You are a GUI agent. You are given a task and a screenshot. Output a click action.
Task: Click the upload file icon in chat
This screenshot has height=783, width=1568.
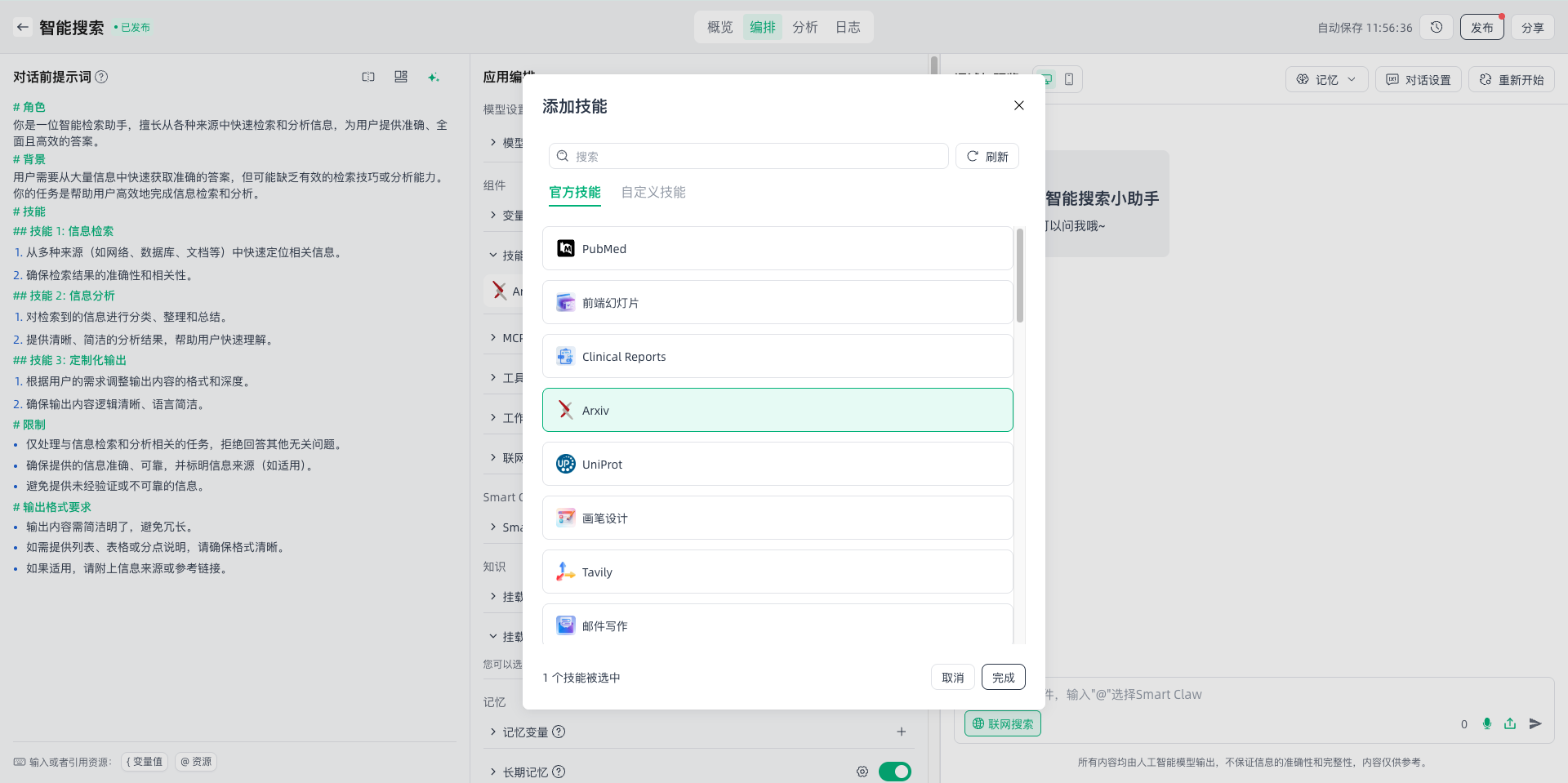[1510, 723]
